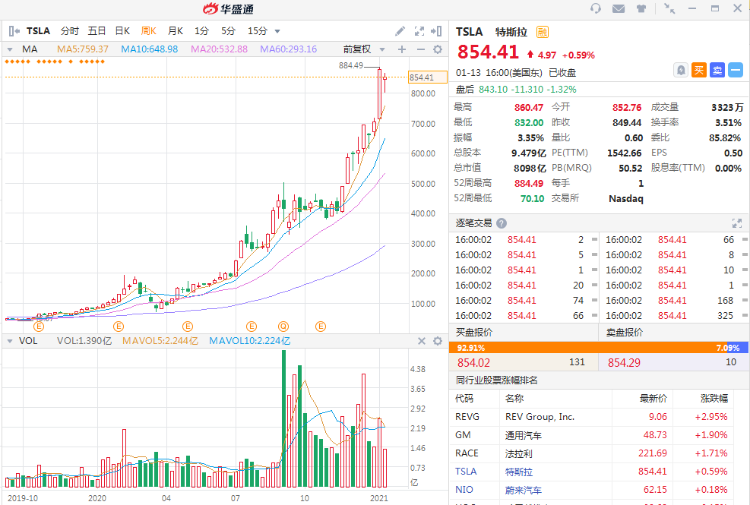Click the E marker right of Q
This screenshot has height=505, width=750.
pos(320,327)
